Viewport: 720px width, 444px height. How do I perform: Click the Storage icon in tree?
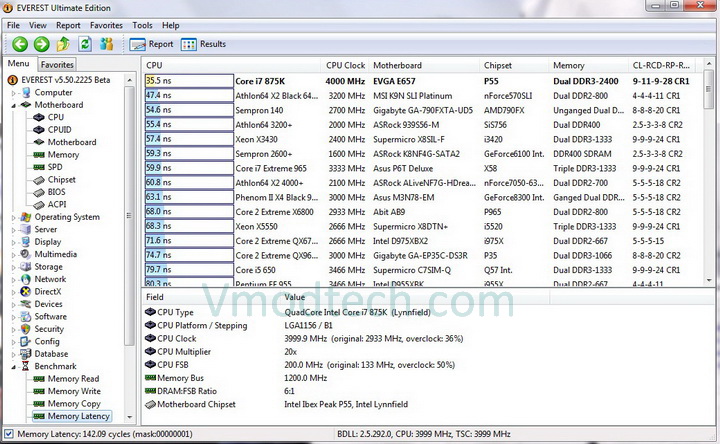pos(26,266)
